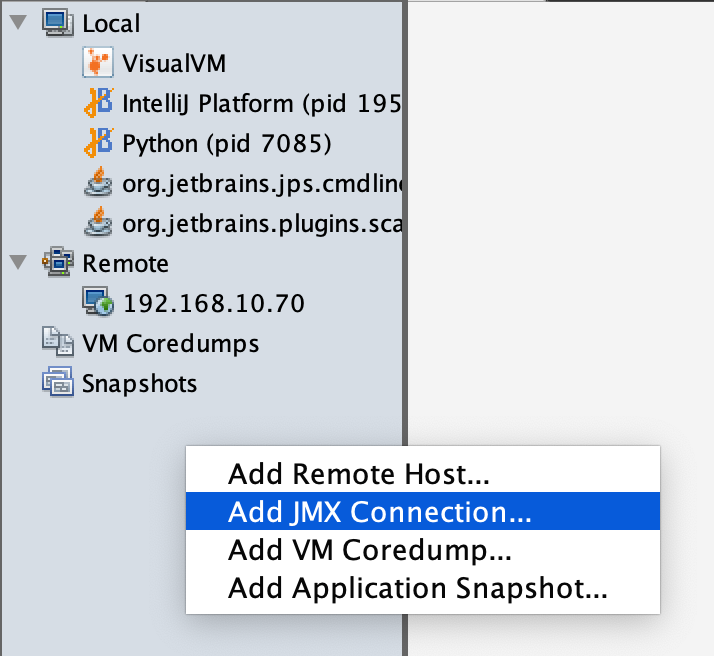The height and width of the screenshot is (656, 714).
Task: Choose Add Remote Host from context menu
Action: (x=358, y=473)
